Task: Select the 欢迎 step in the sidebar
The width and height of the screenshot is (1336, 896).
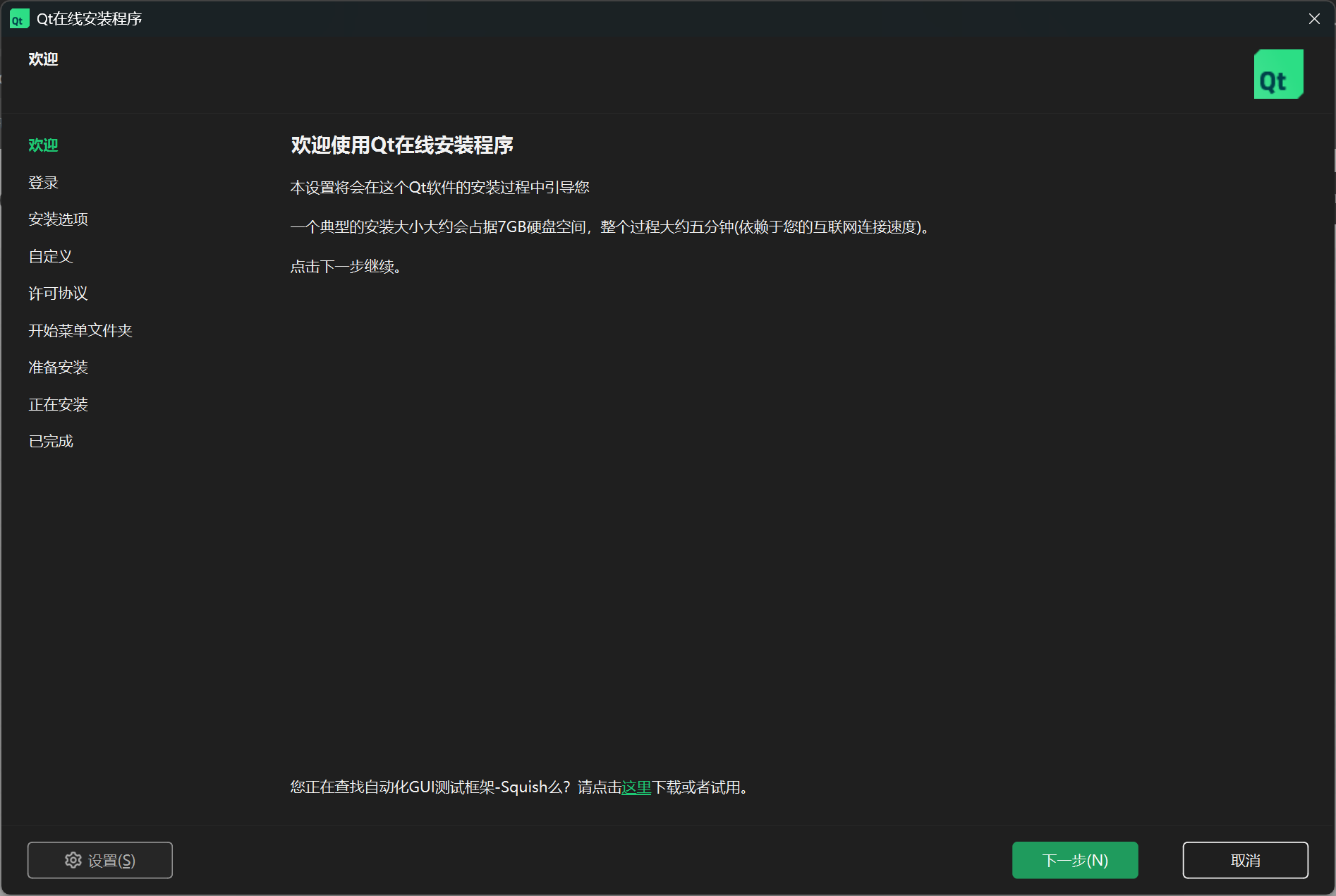Action: (x=43, y=145)
